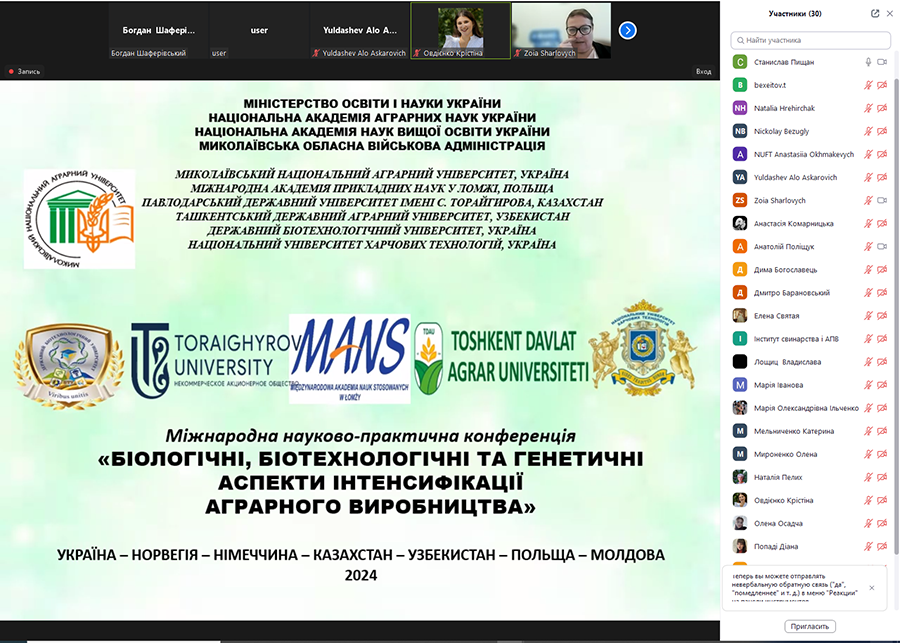Viewport: 900px width, 643px height.
Task: Click the camera icon in Zoia Sharlovych's list row
Action: pyautogui.click(x=882, y=200)
